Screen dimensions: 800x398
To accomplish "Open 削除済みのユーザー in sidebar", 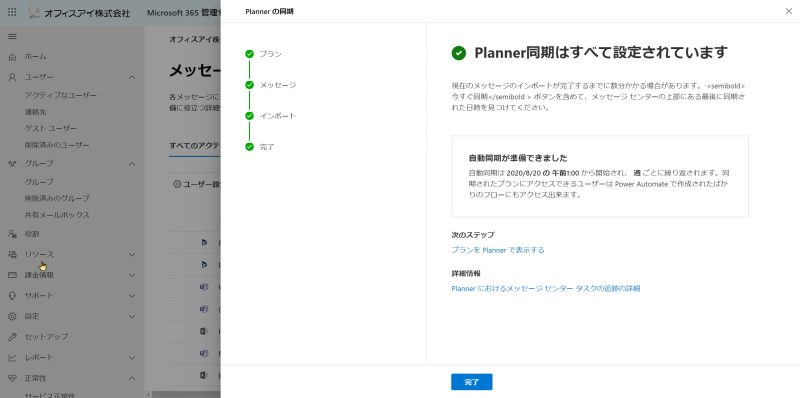I will 57,145.
